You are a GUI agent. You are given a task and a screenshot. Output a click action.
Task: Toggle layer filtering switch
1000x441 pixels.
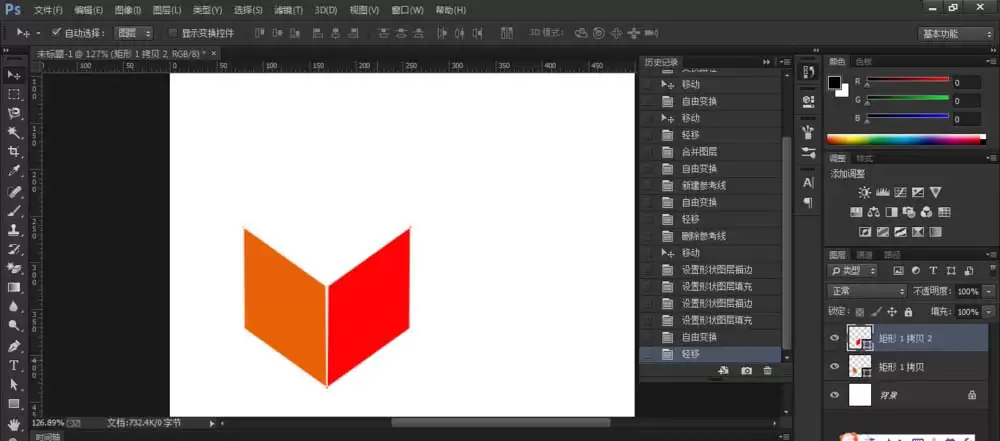[x=992, y=269]
